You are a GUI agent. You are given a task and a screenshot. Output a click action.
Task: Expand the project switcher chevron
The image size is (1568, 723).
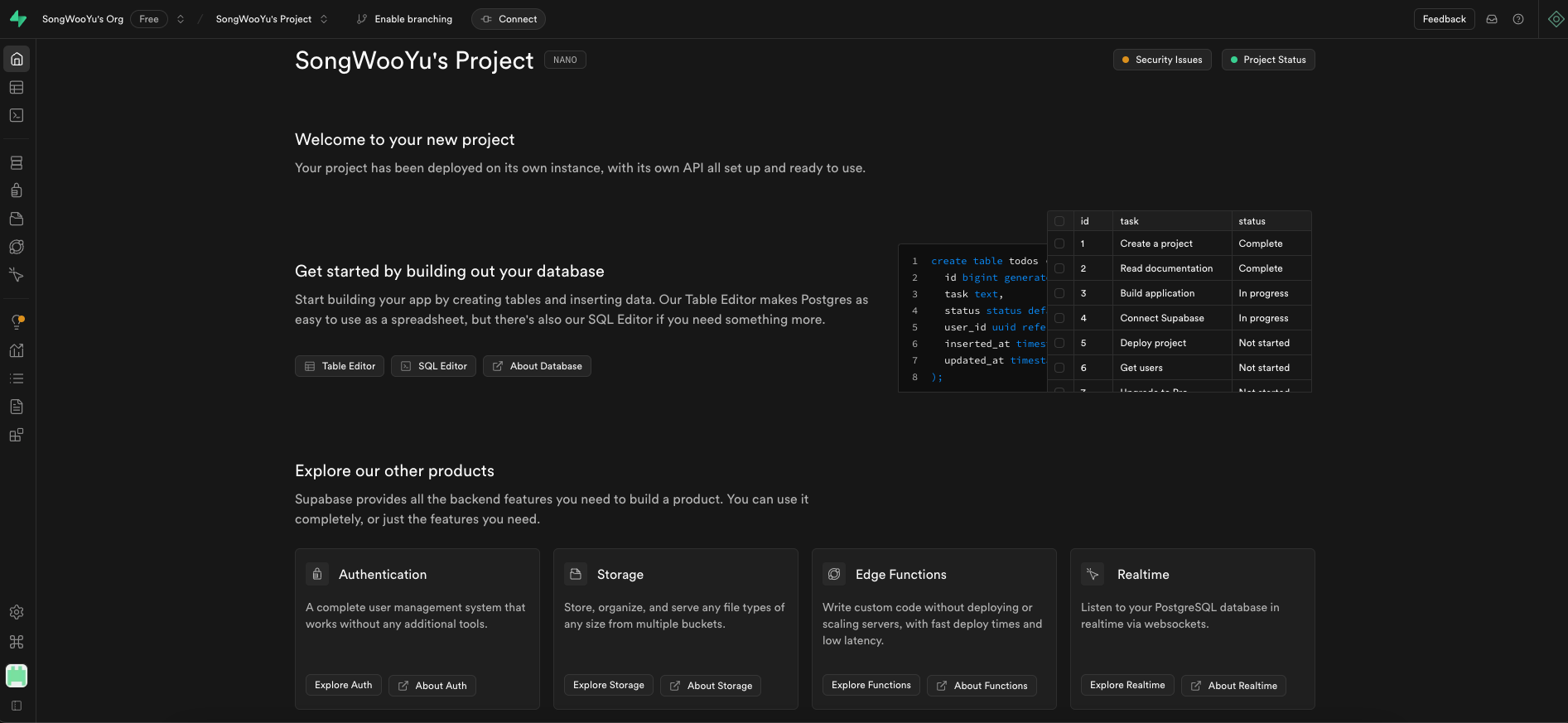point(324,19)
